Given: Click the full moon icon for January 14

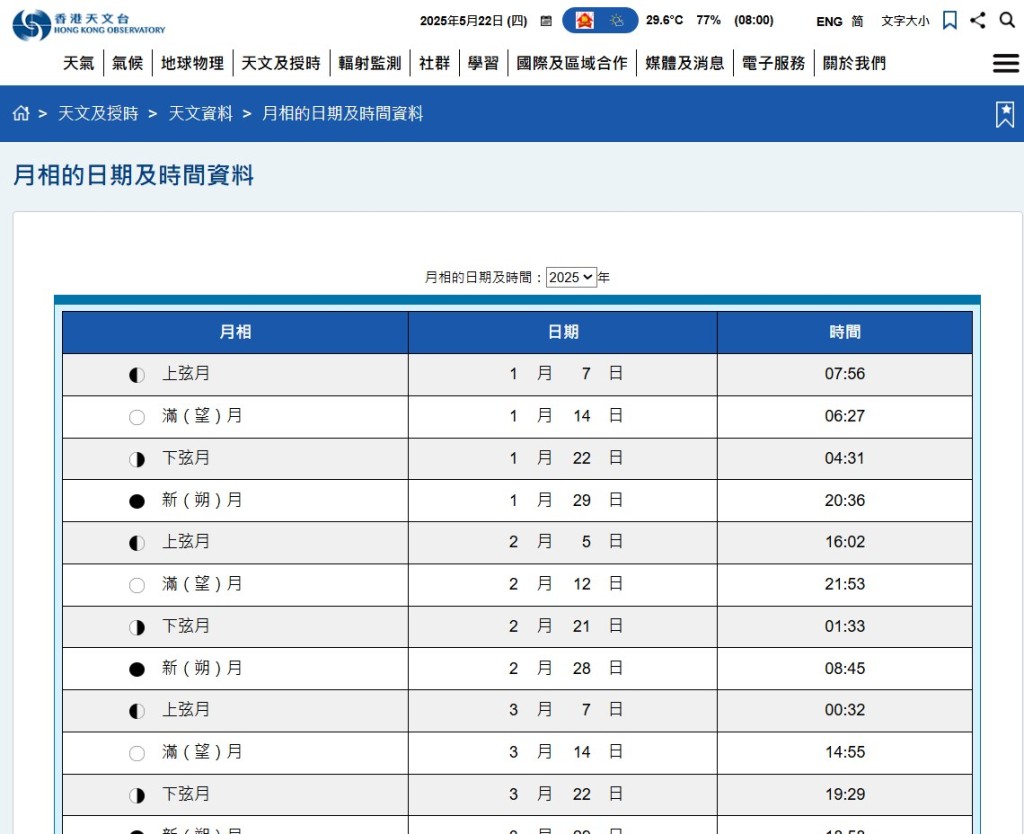Looking at the screenshot, I should pyautogui.click(x=136, y=417).
